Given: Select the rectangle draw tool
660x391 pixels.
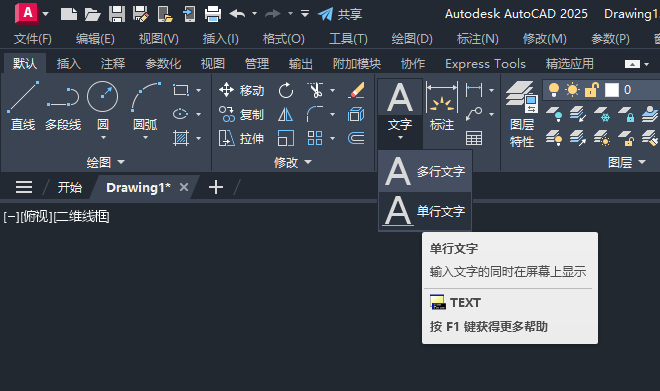Looking at the screenshot, I should point(181,90).
